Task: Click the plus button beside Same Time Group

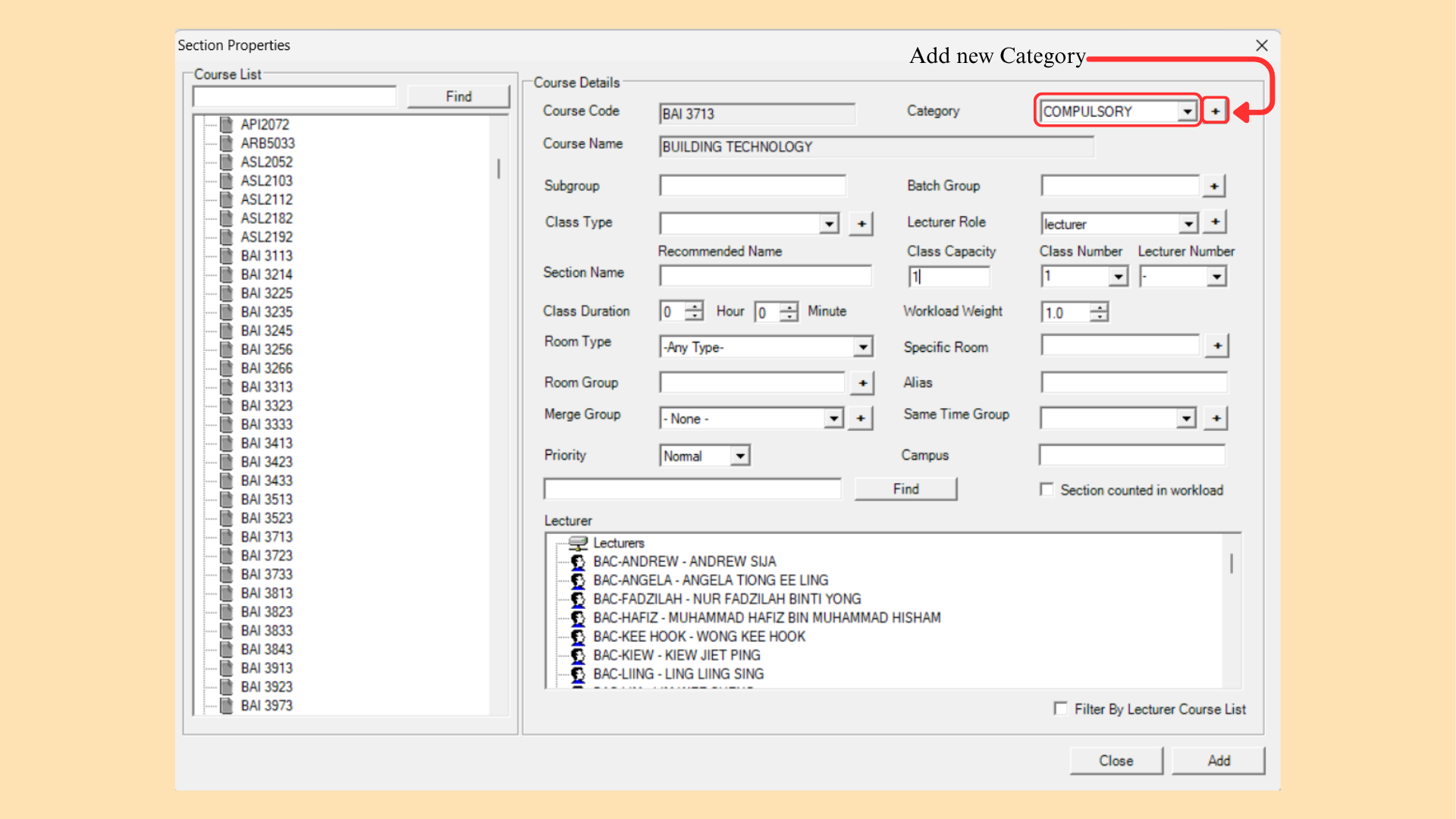Action: pos(1216,418)
